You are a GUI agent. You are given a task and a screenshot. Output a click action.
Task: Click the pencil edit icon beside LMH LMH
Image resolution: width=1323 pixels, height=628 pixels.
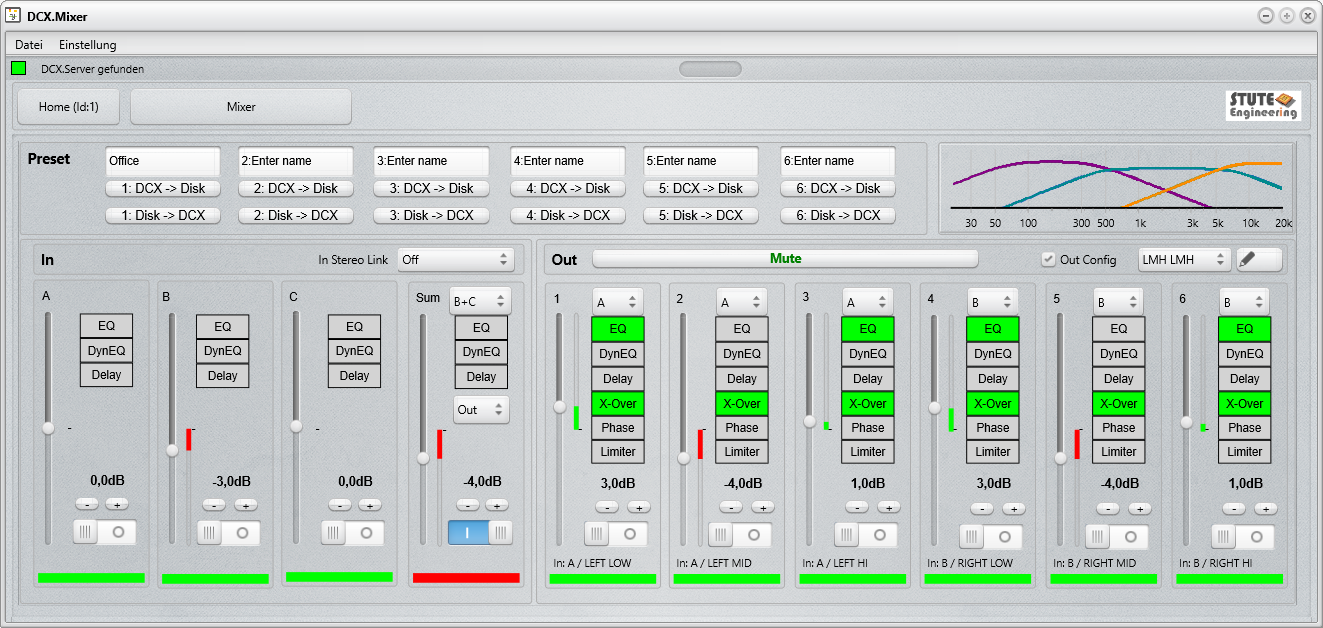tap(1260, 259)
